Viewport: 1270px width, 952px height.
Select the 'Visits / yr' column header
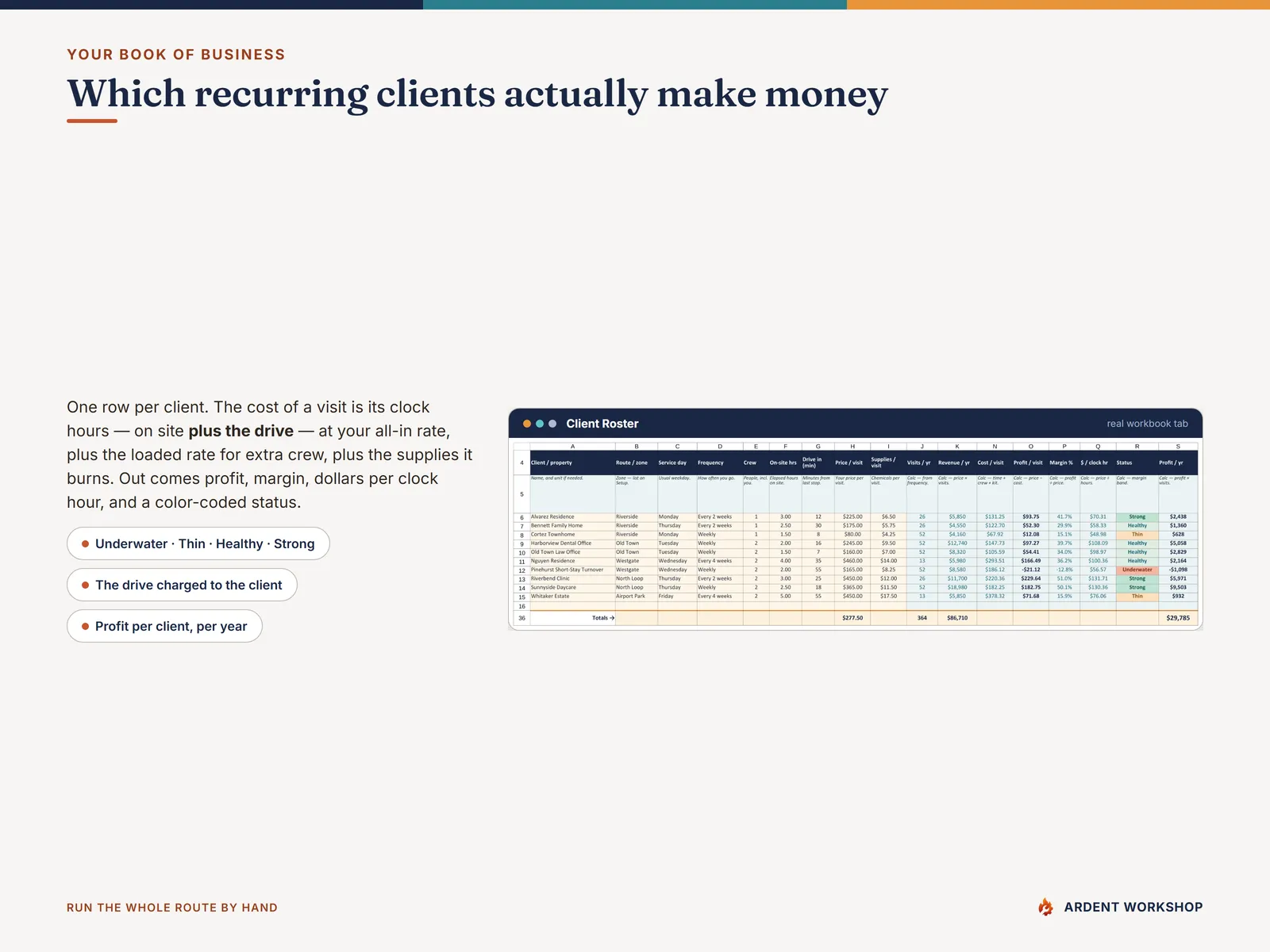pyautogui.click(x=921, y=463)
